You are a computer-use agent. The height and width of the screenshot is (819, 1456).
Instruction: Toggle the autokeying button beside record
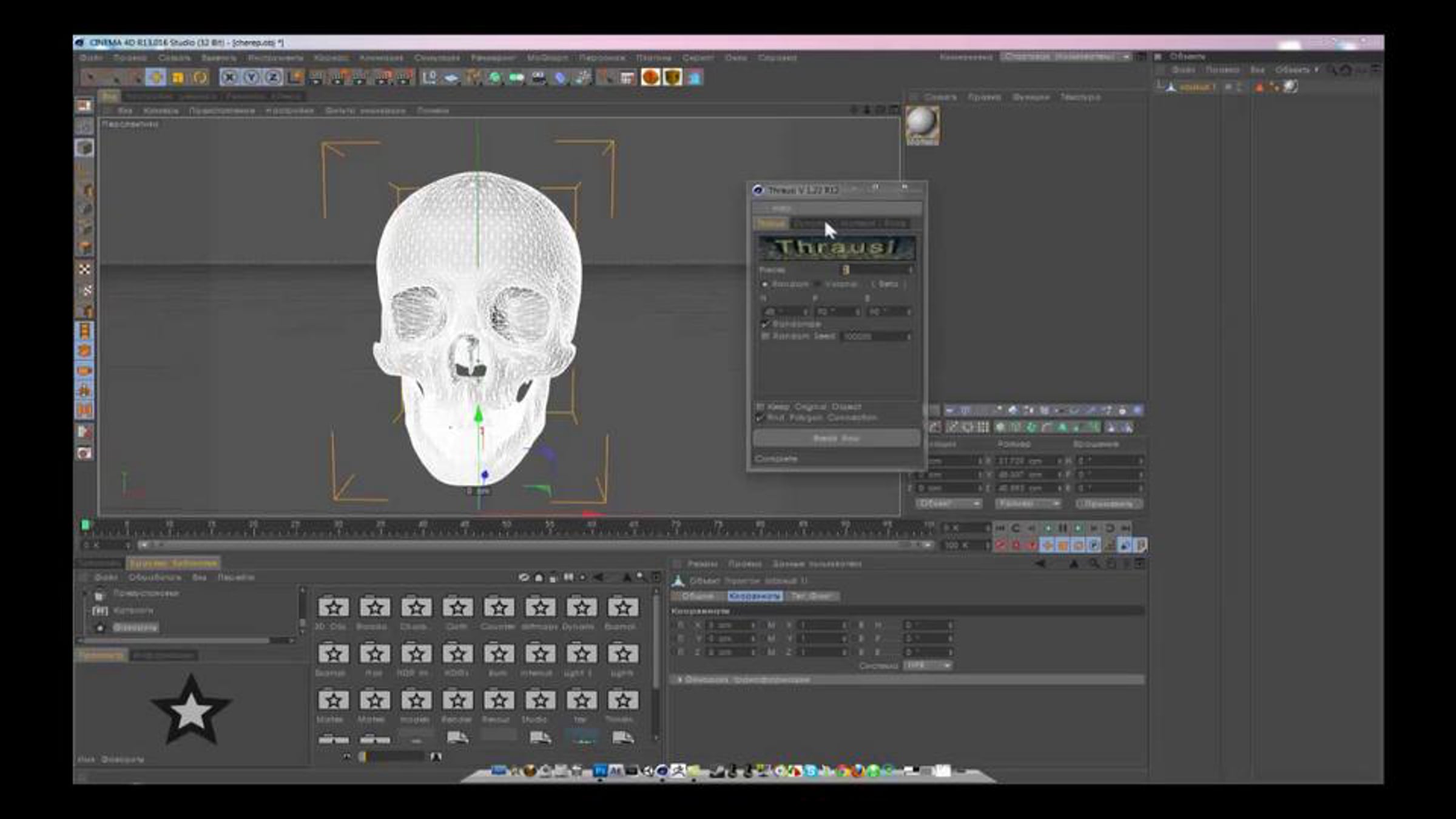(x=1016, y=545)
